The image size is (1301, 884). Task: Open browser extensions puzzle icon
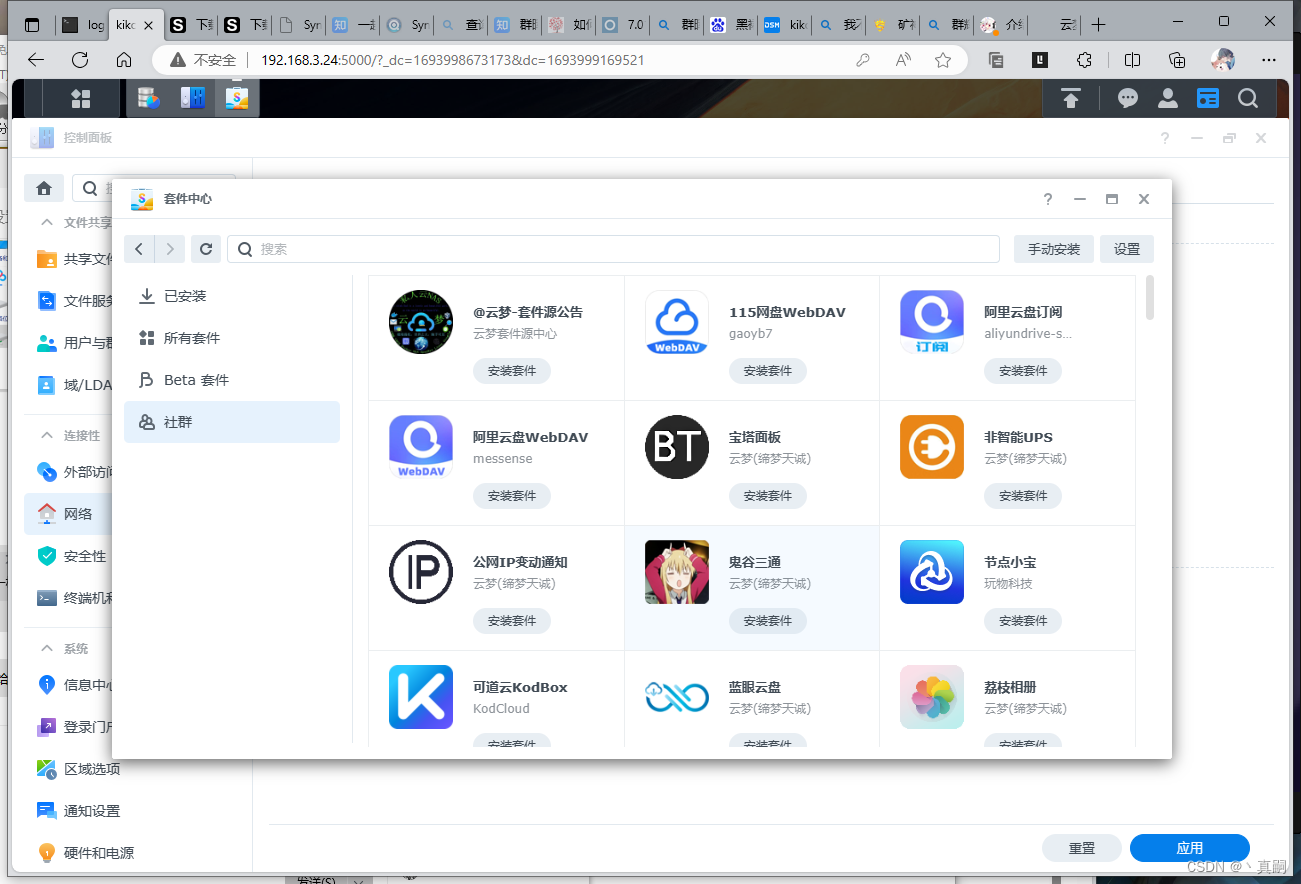(1084, 60)
